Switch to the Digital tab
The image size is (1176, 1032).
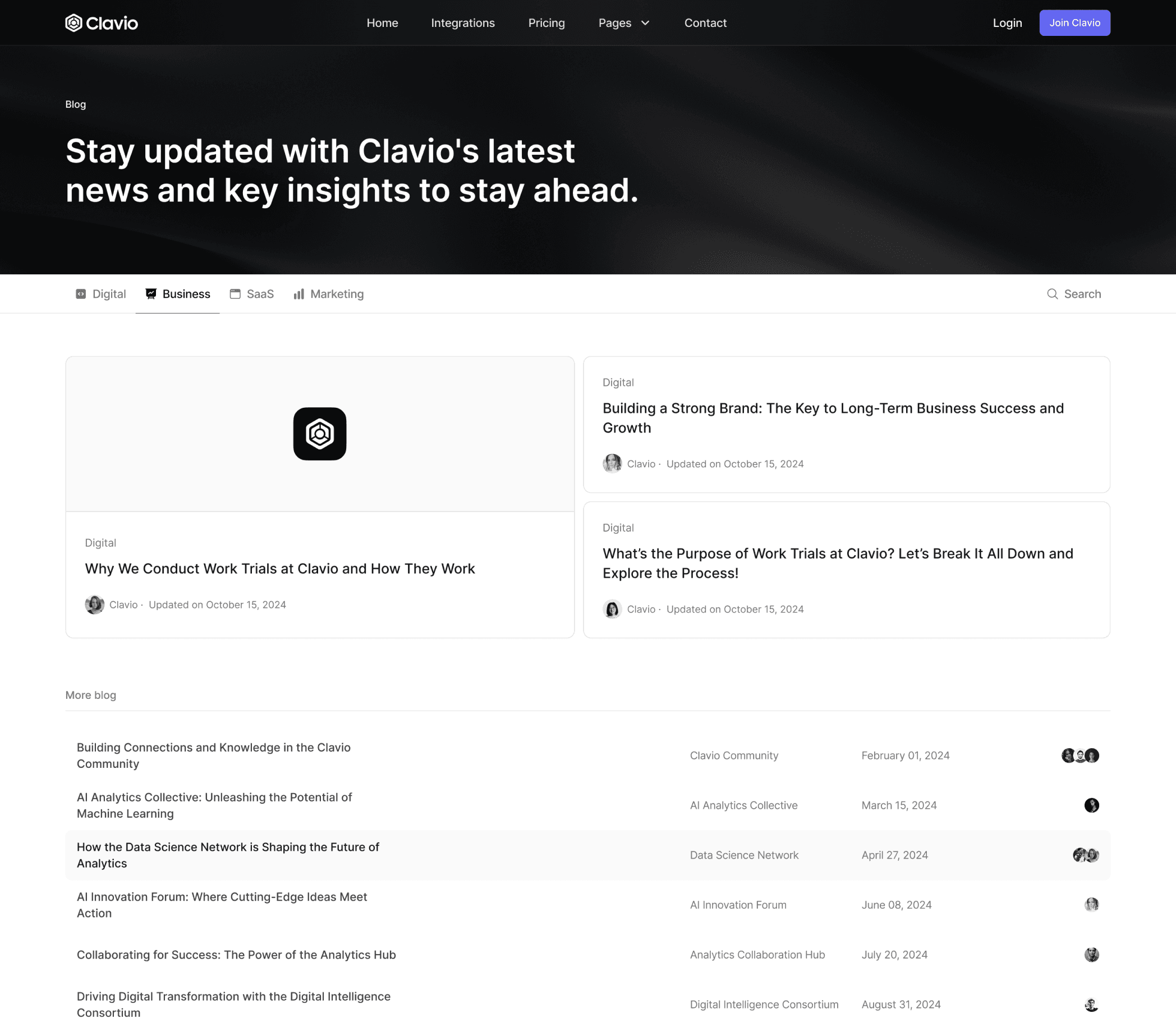coord(100,294)
